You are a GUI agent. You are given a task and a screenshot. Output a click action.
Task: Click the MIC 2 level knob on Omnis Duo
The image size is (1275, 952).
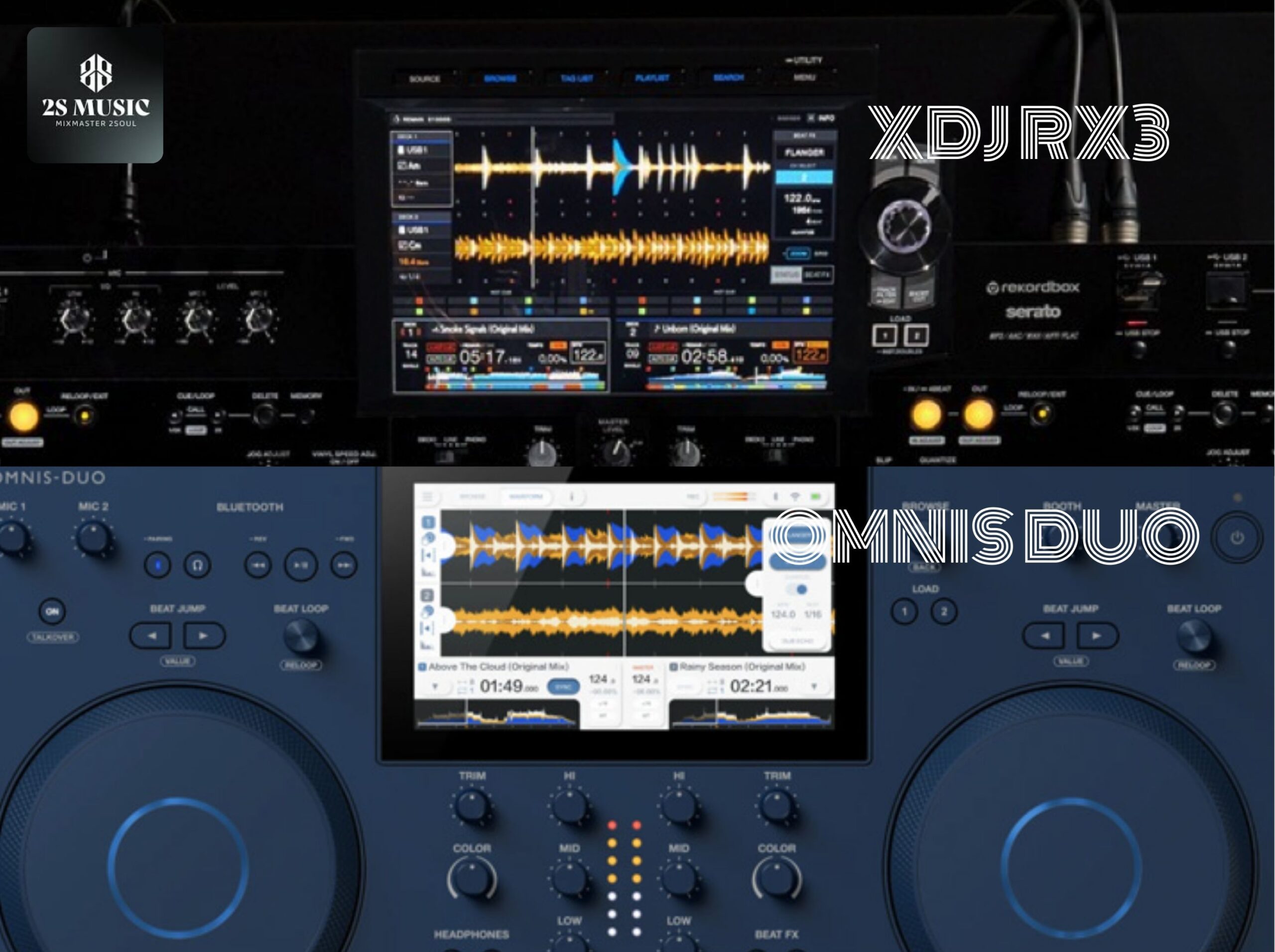tap(93, 538)
